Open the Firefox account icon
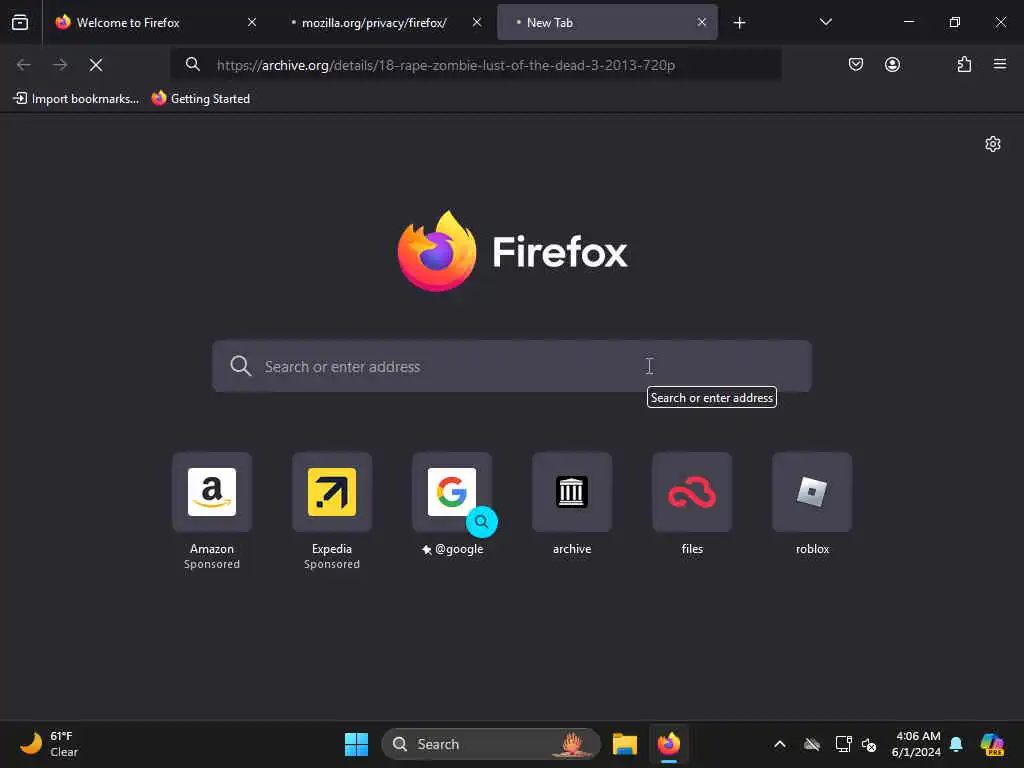Viewport: 1024px width, 768px height. coord(892,64)
